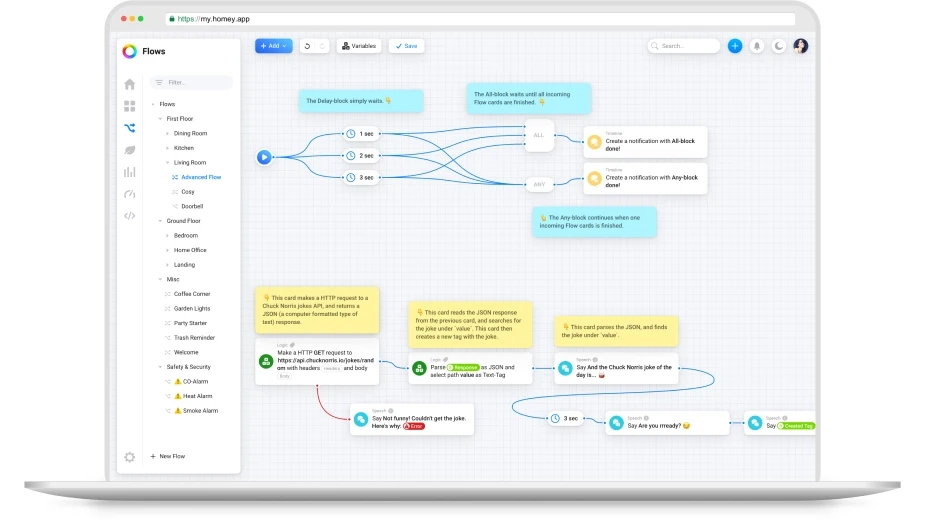
Task: Open the Devices grid icon in the sidebar
Action: click(x=129, y=106)
